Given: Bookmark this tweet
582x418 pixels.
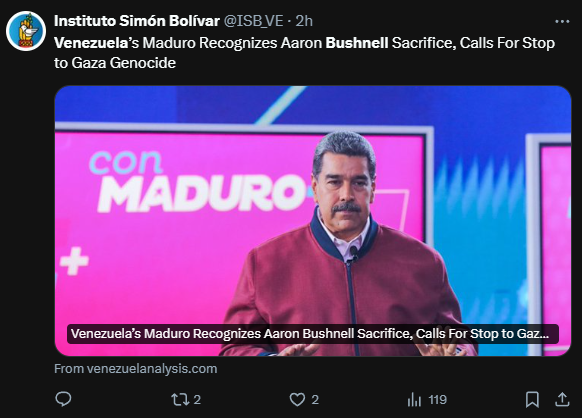Looking at the screenshot, I should (532, 400).
